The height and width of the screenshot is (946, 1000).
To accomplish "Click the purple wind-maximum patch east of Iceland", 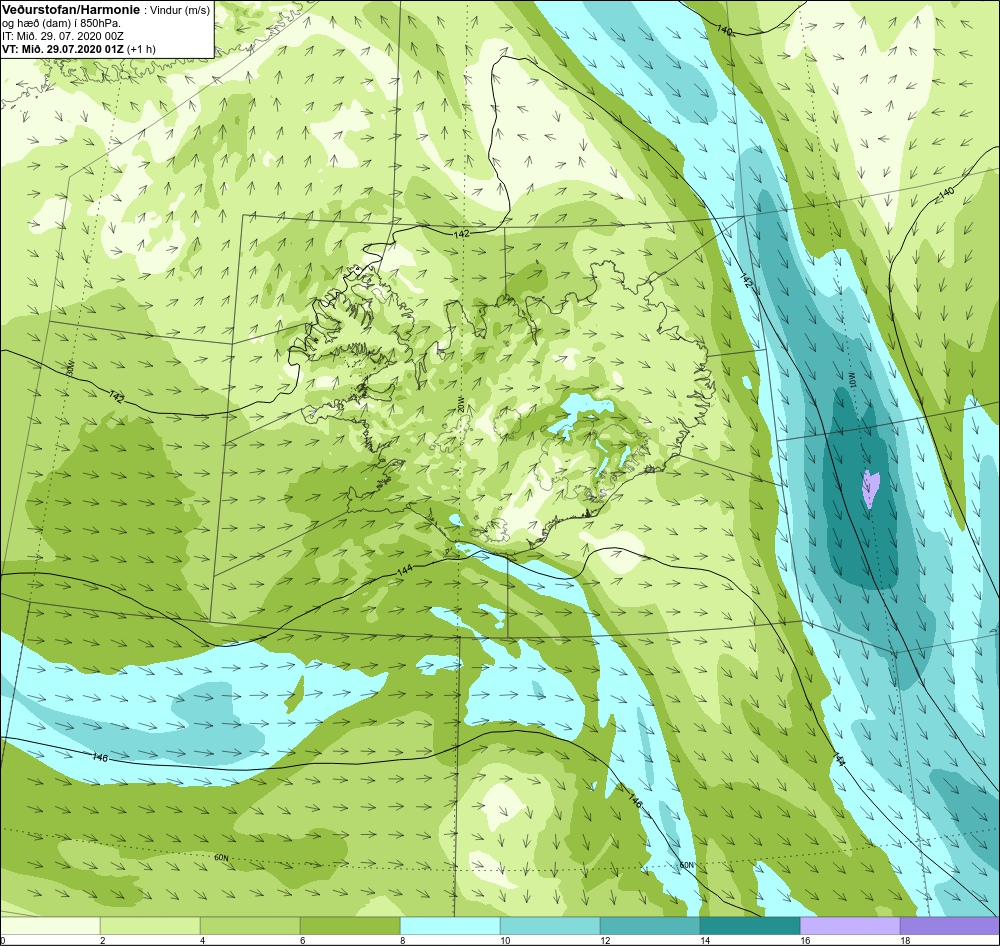I will [x=871, y=488].
